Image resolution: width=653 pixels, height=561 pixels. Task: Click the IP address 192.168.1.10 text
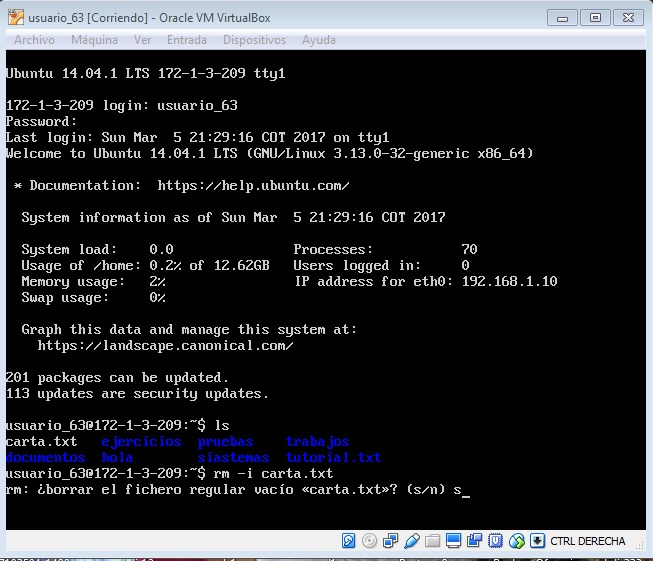tap(509, 282)
